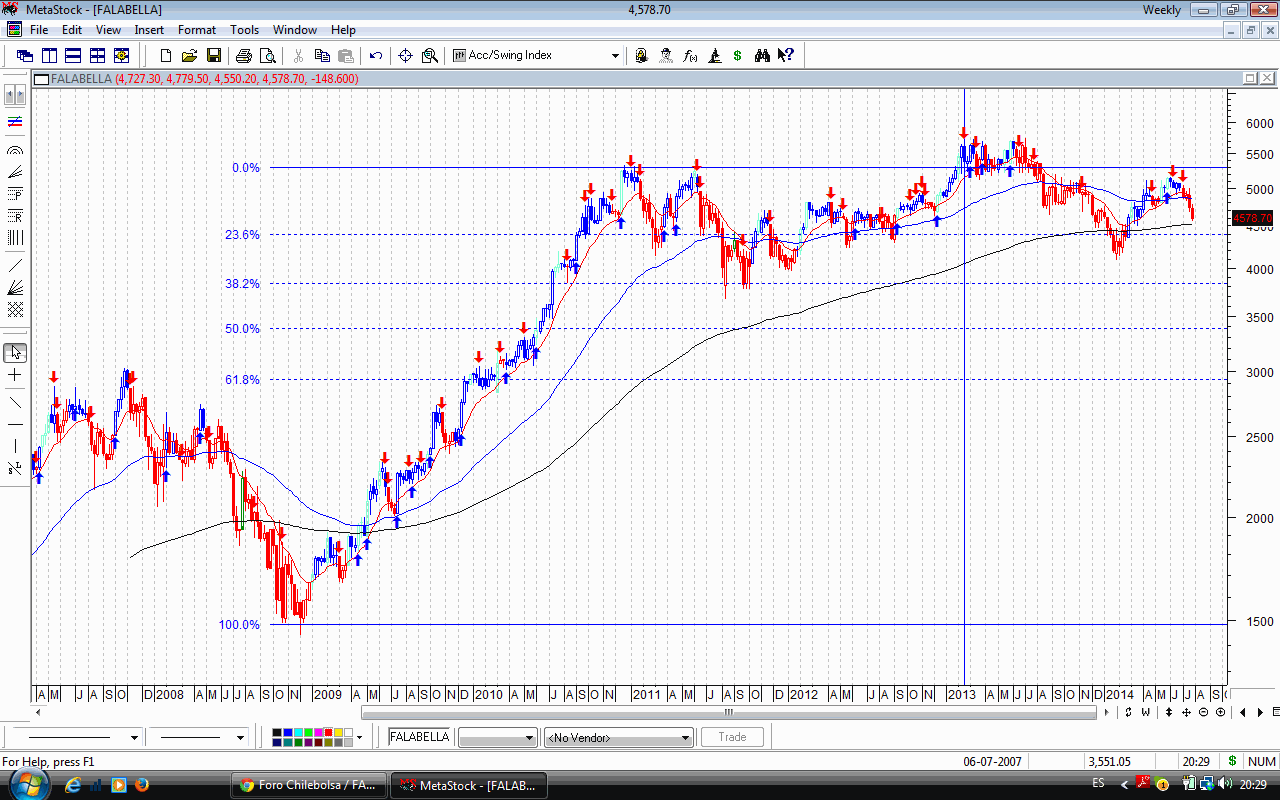The width and height of the screenshot is (1280, 800).
Task: Open the File menu
Action: pos(39,30)
